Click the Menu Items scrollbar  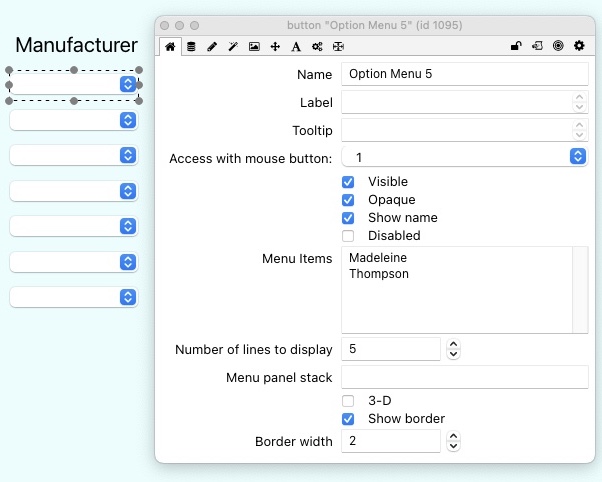580,289
